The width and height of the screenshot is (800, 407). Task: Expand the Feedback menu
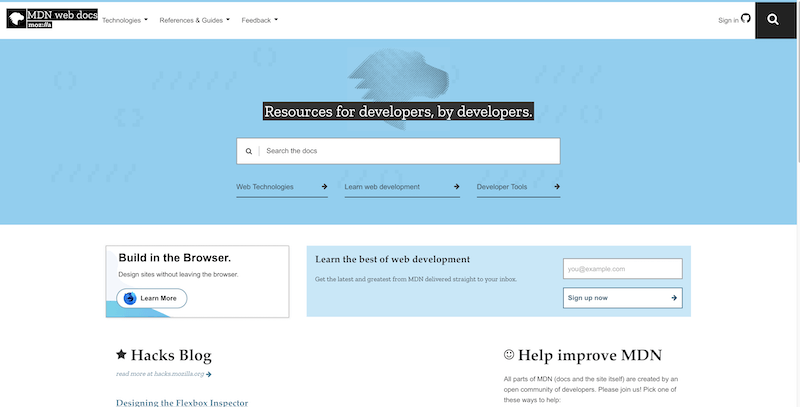[260, 20]
